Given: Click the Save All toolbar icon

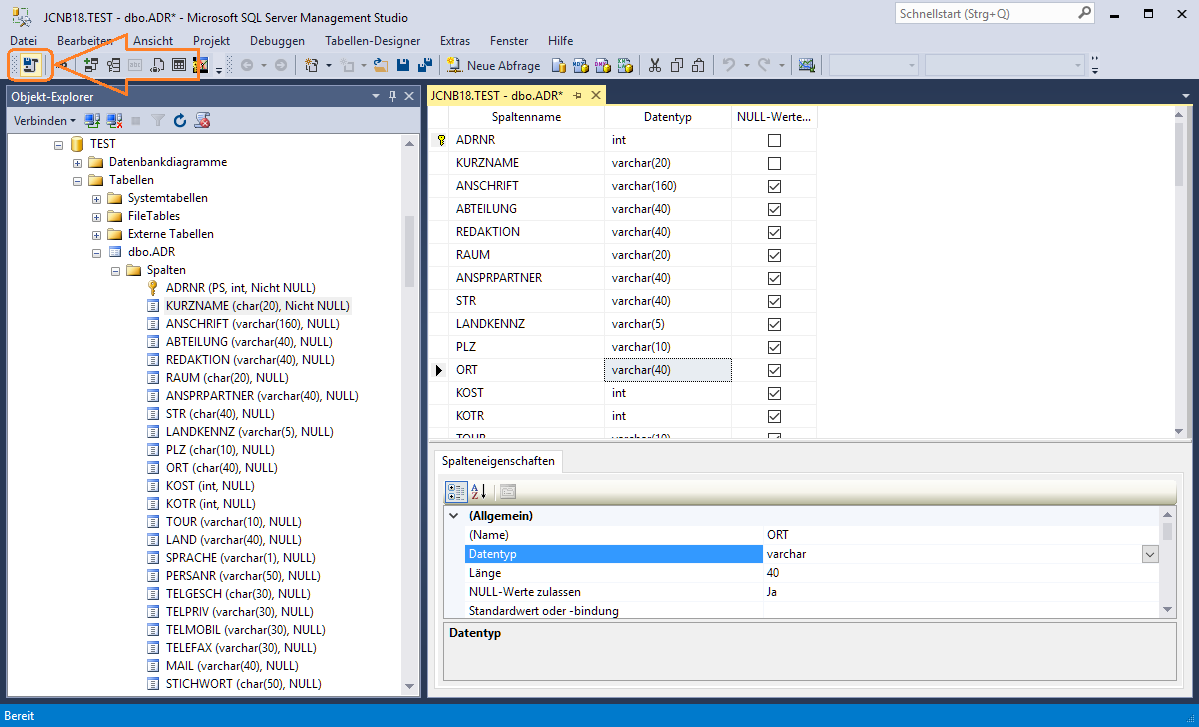Looking at the screenshot, I should (424, 66).
